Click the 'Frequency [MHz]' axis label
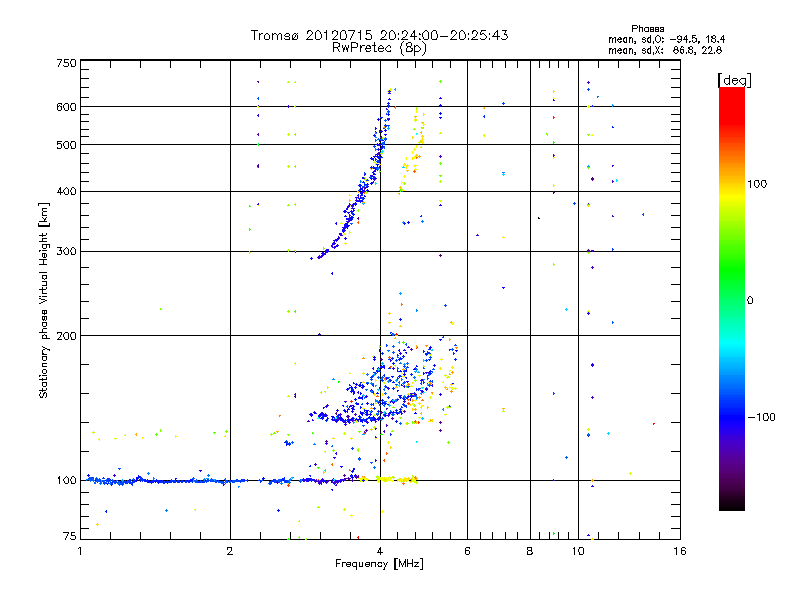 [379, 564]
